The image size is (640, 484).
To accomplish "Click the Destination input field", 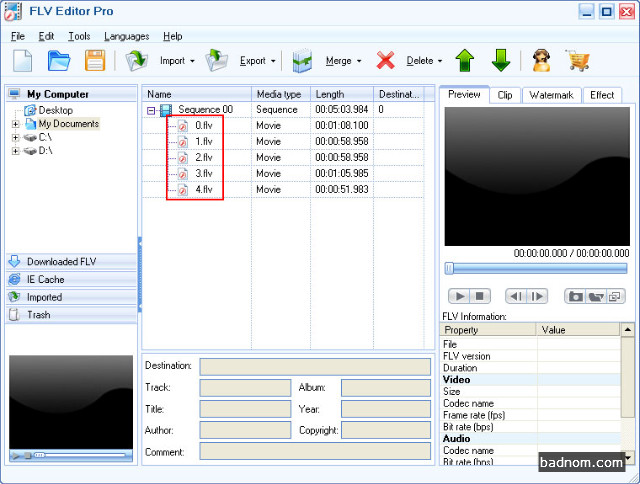I will tap(315, 367).
